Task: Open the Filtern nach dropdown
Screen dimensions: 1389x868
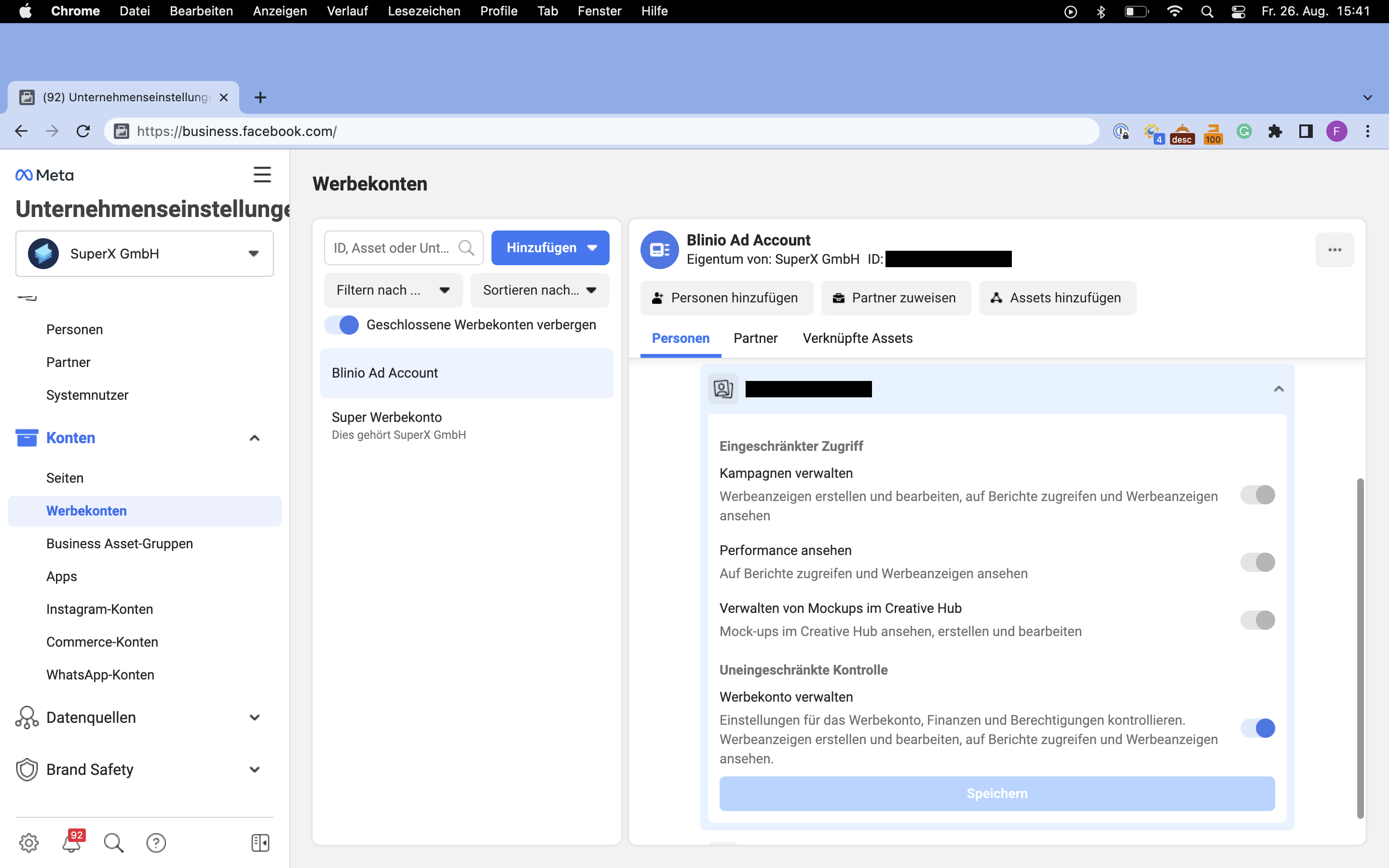Action: 393,290
